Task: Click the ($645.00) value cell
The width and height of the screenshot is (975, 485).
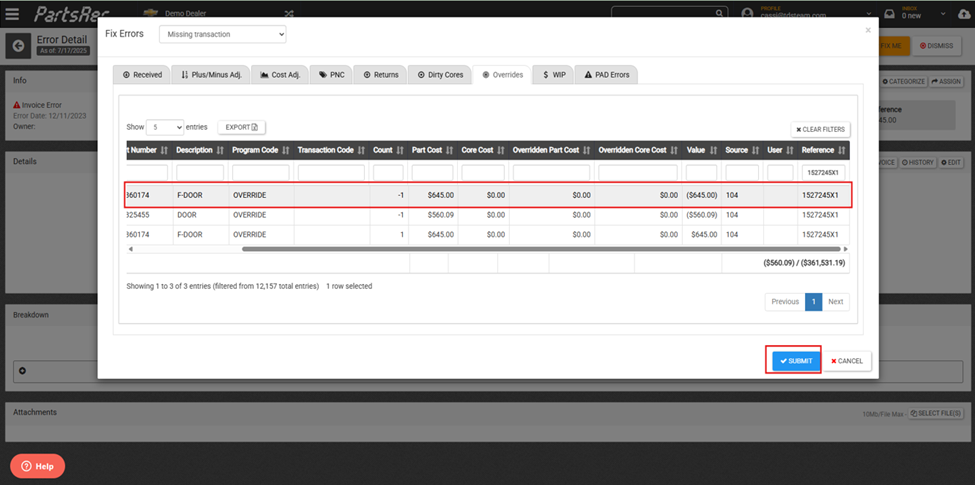Action: tap(702, 195)
